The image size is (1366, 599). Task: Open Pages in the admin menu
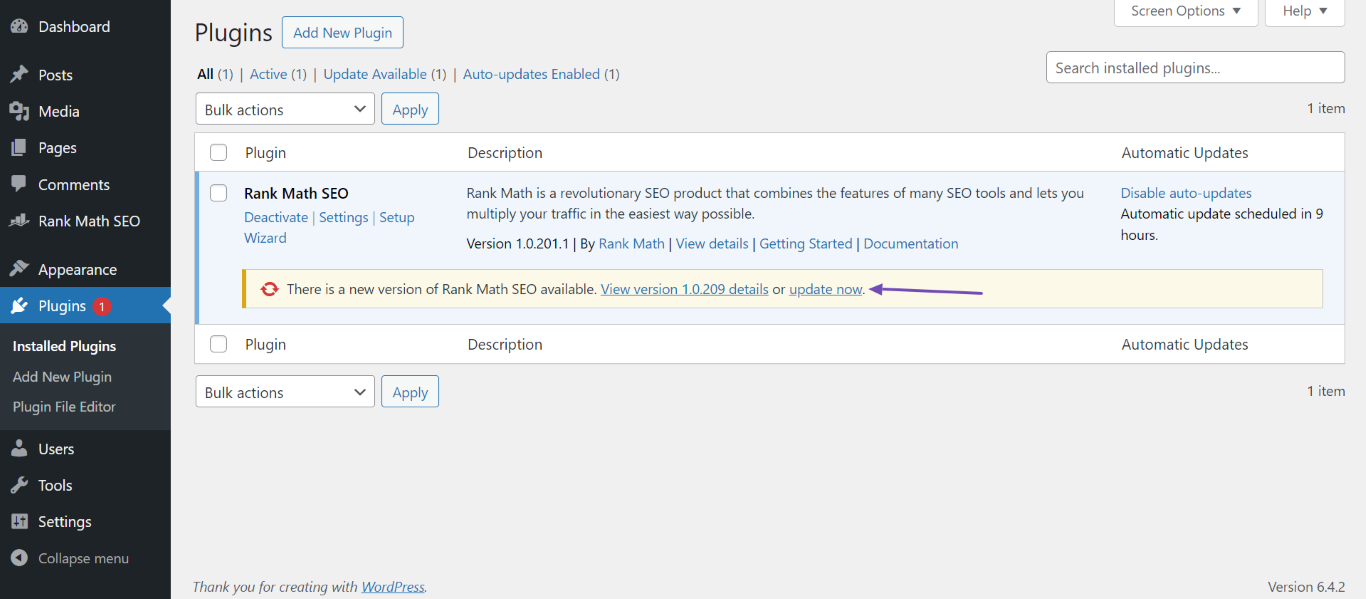click(x=57, y=148)
